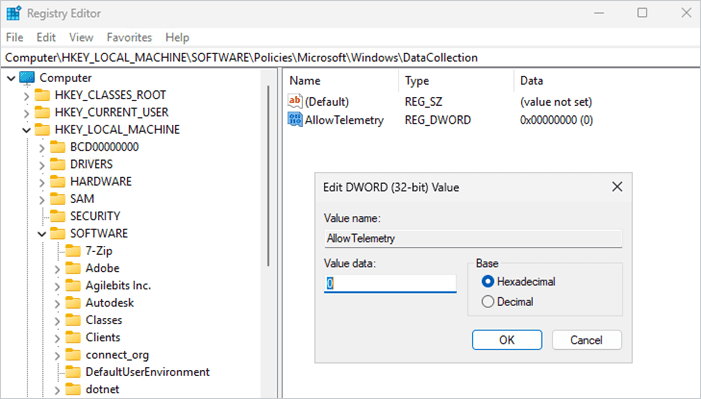Click the Clients folder icon
The width and height of the screenshot is (701, 399).
pos(73,337)
